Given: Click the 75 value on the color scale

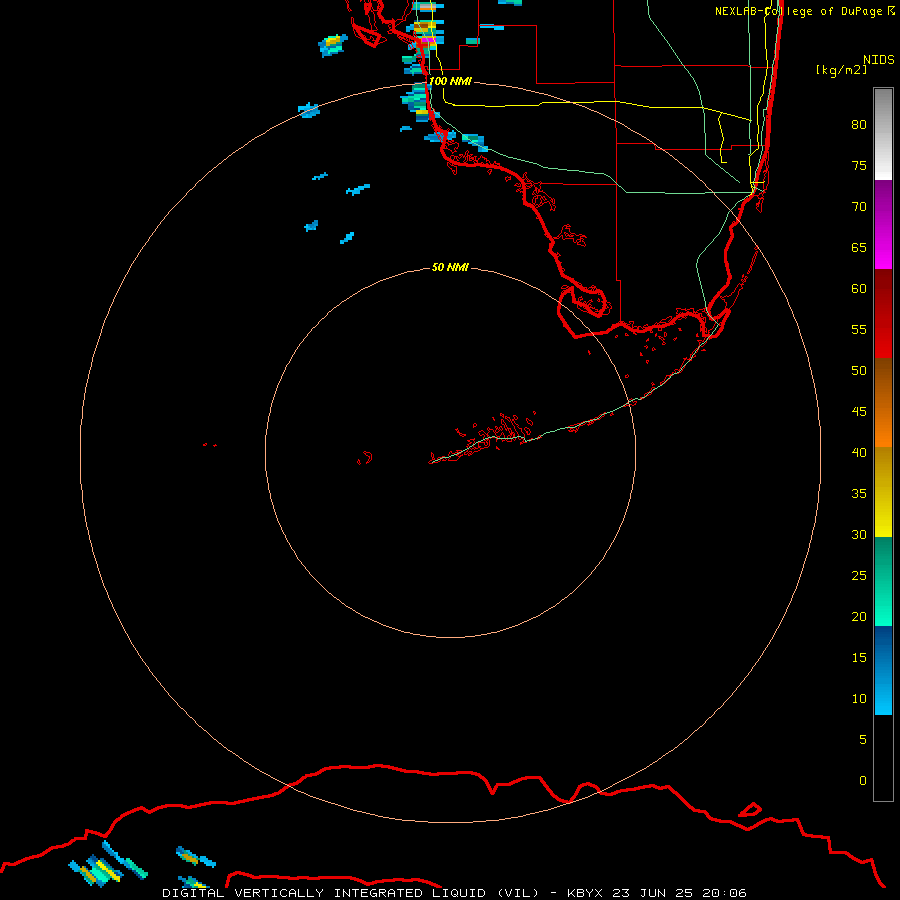Looking at the screenshot, I should point(859,165).
